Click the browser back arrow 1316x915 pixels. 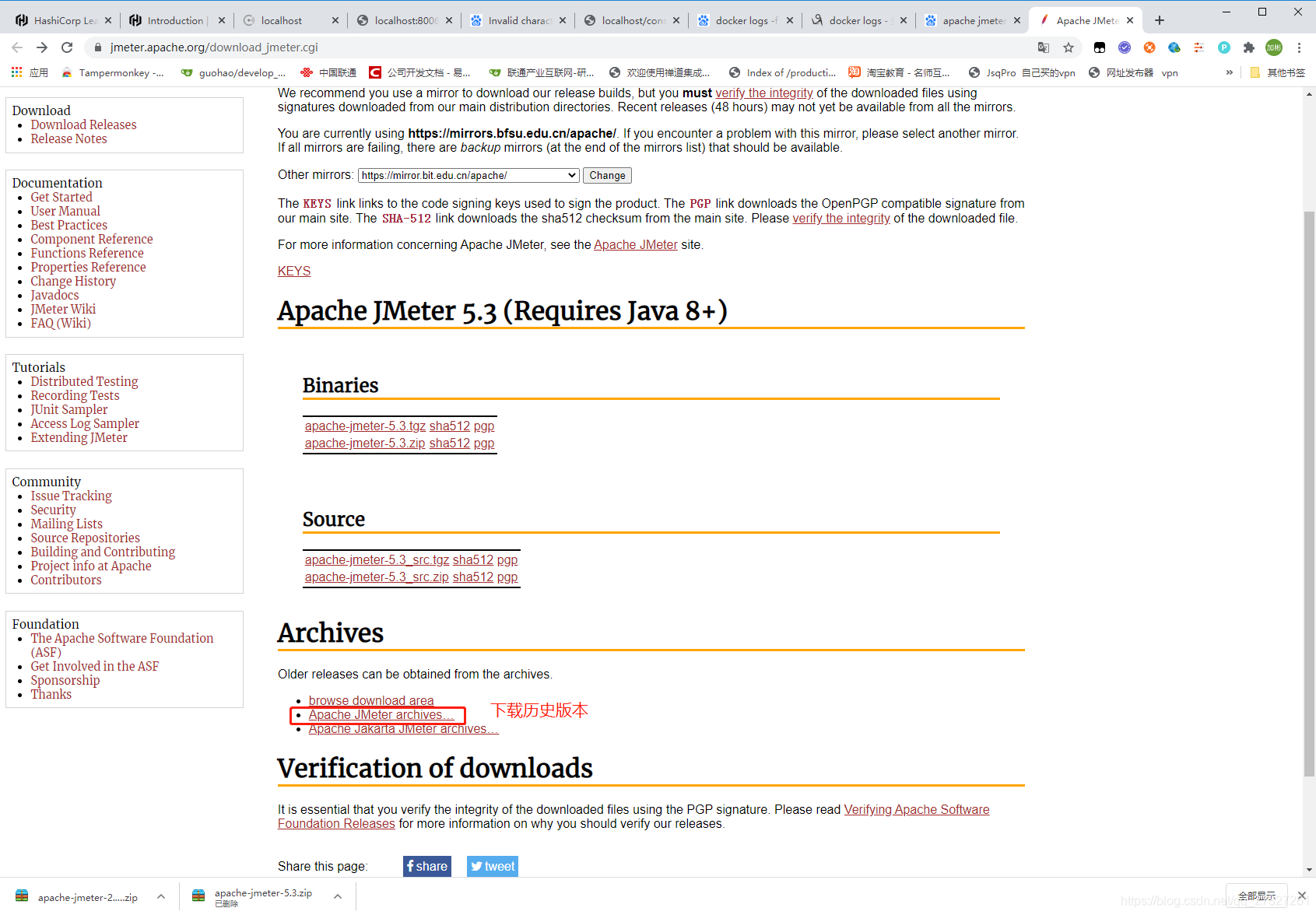pyautogui.click(x=17, y=47)
